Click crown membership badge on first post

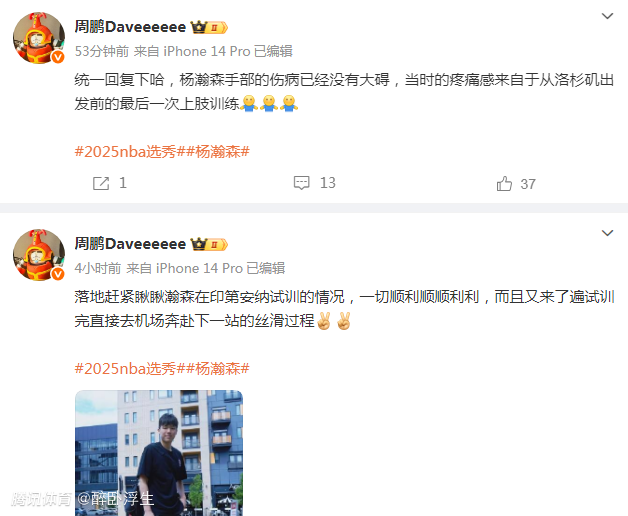coord(209,27)
